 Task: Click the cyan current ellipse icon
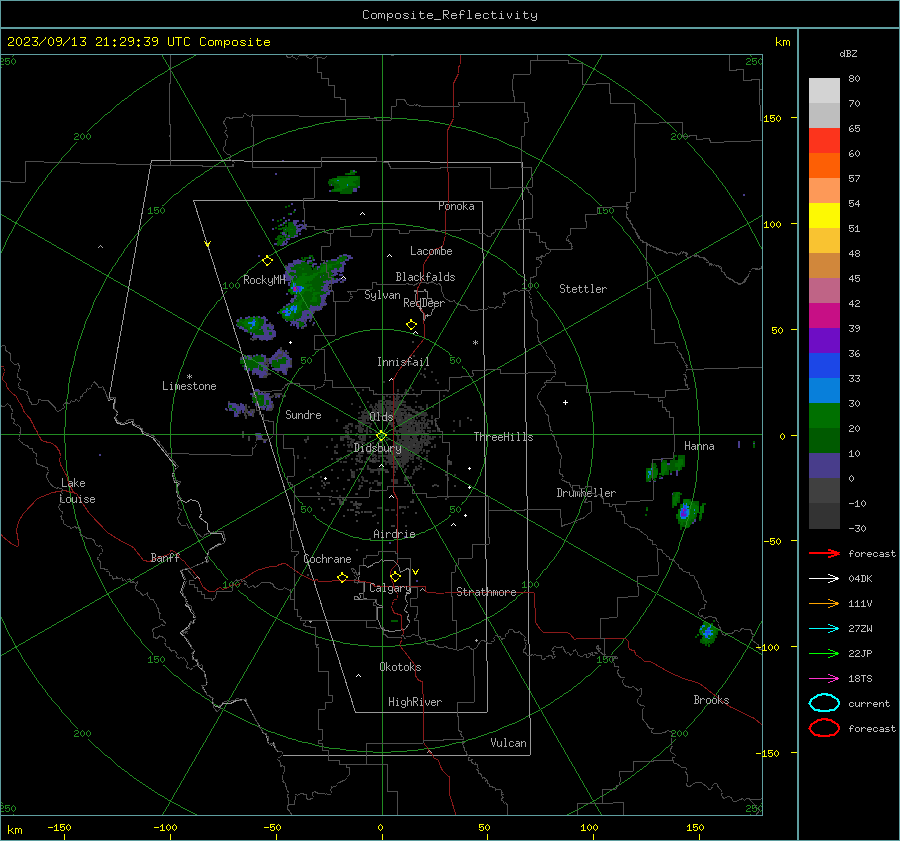824,703
